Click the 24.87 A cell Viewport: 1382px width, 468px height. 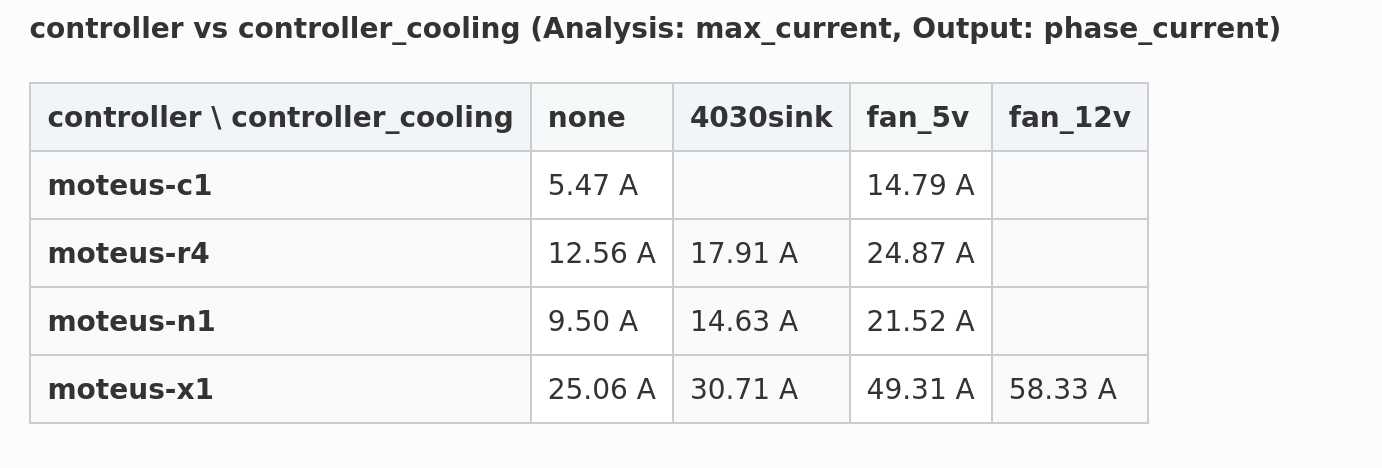point(920,254)
